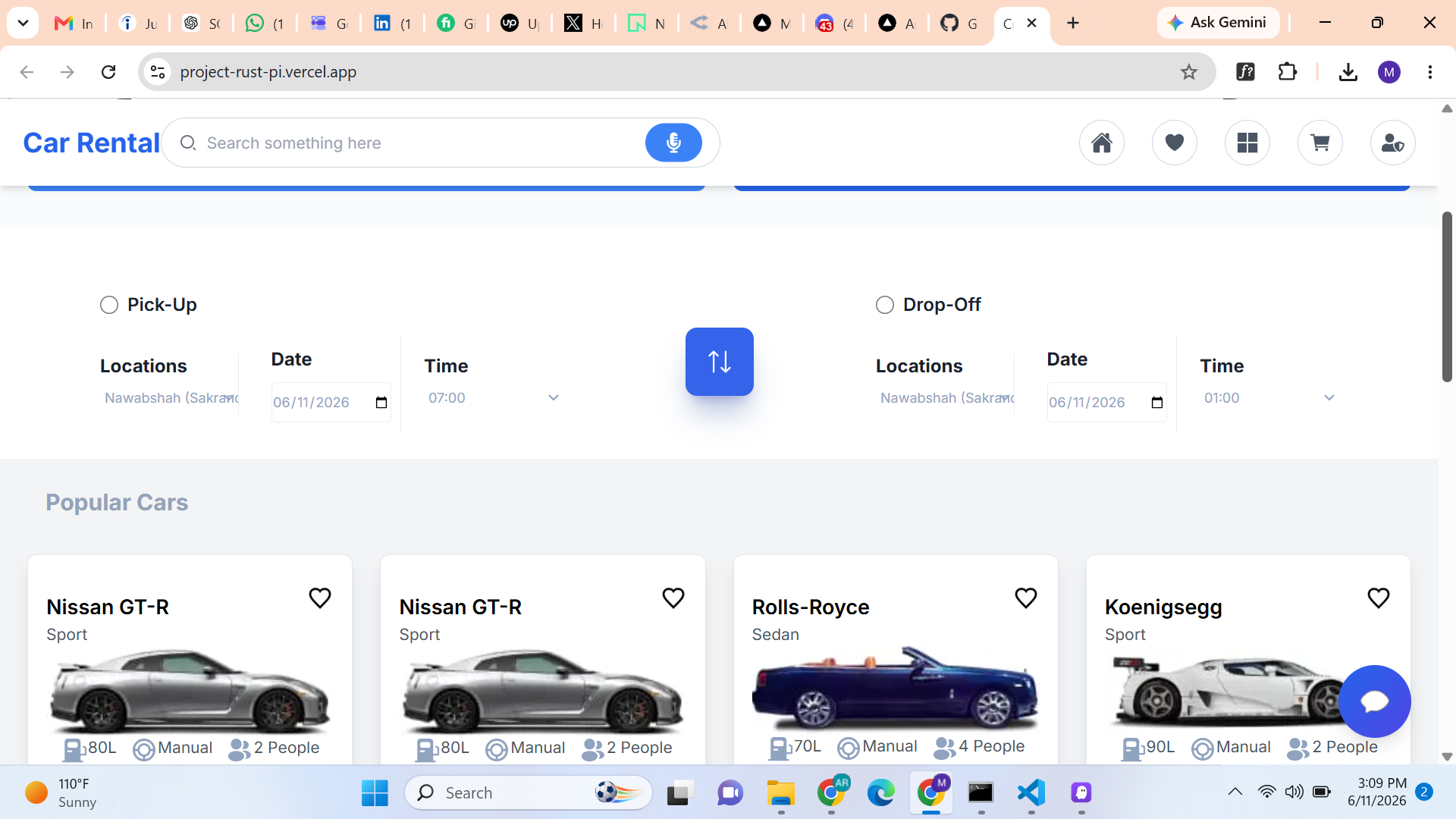
Task: Select the Drop-Off radio button
Action: 885,305
